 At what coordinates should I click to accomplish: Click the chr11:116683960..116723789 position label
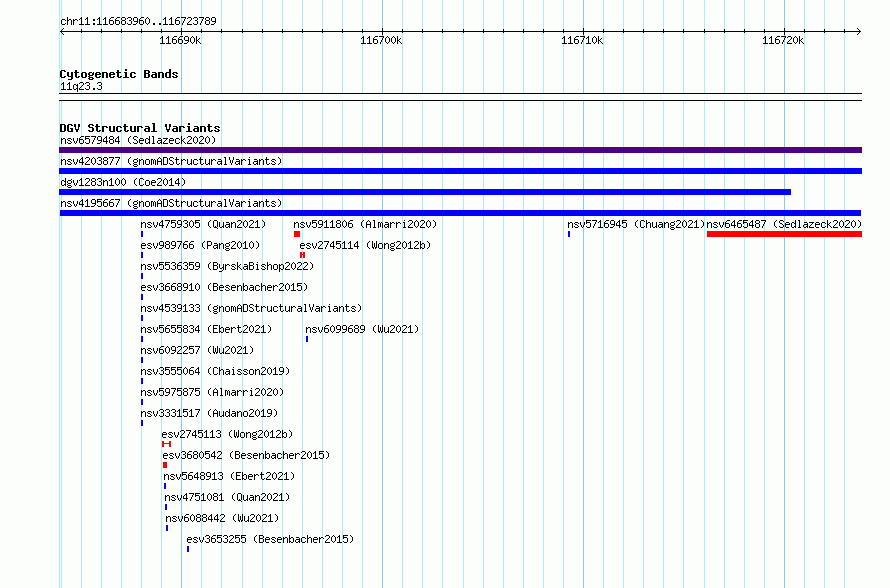[138, 21]
